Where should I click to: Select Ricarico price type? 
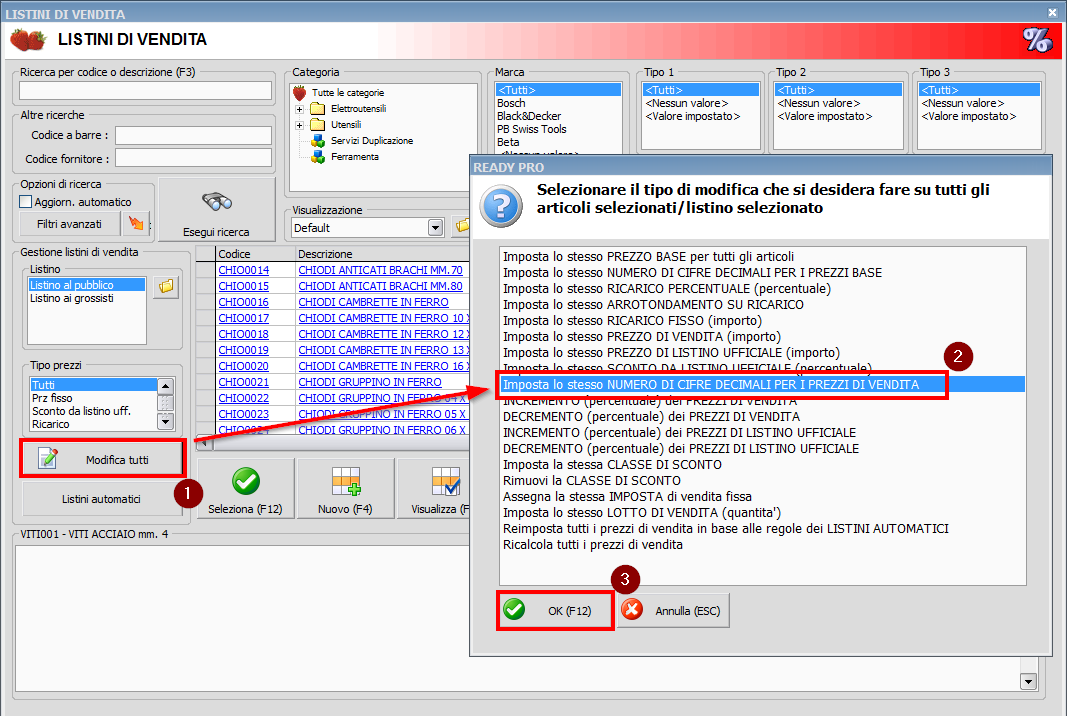pos(50,424)
